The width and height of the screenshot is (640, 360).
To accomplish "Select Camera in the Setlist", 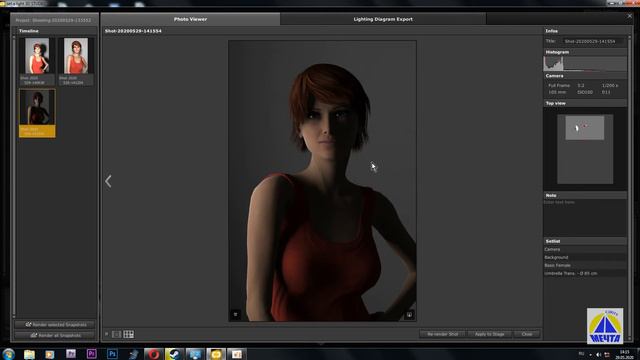I will click(x=584, y=249).
